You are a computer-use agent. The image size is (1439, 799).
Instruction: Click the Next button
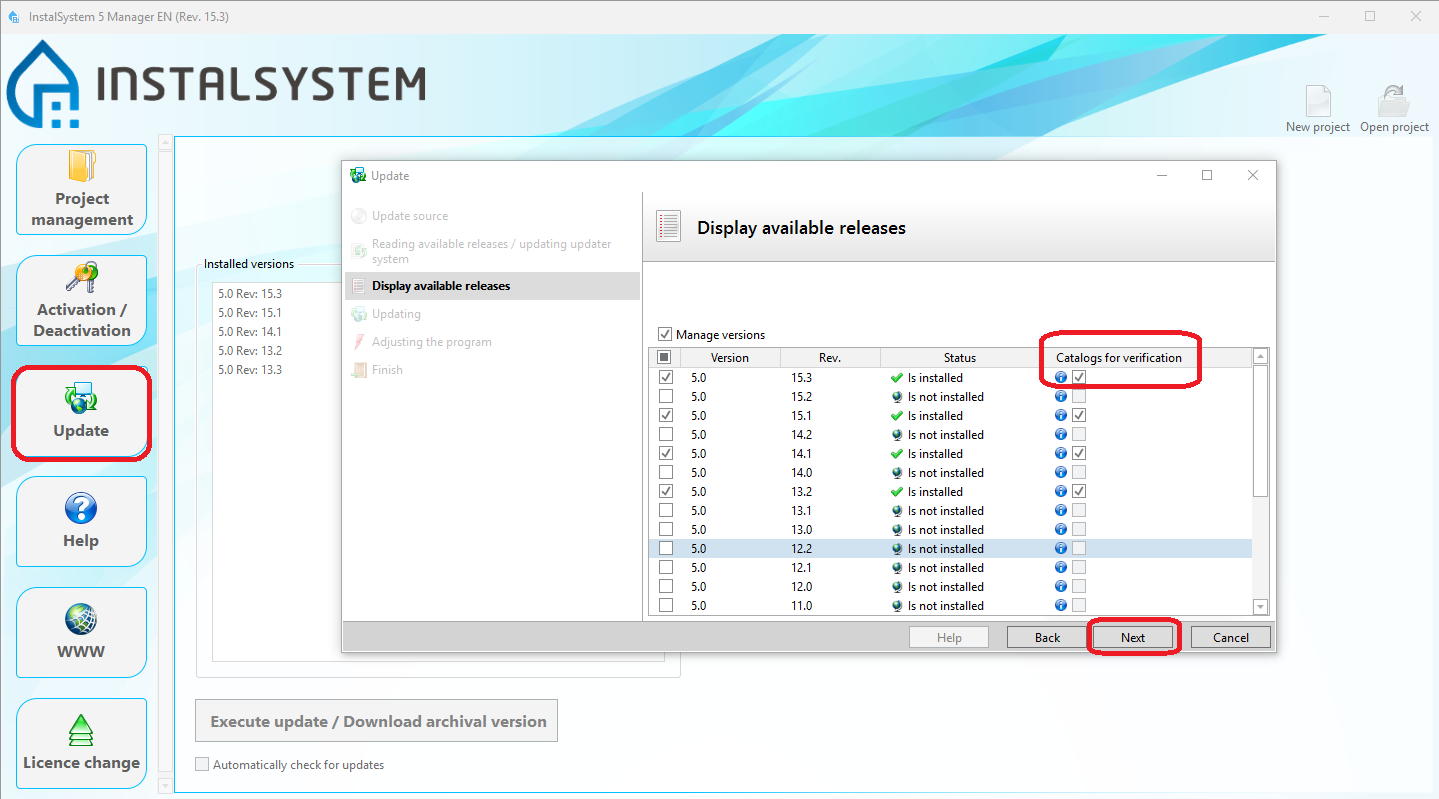click(x=1133, y=637)
